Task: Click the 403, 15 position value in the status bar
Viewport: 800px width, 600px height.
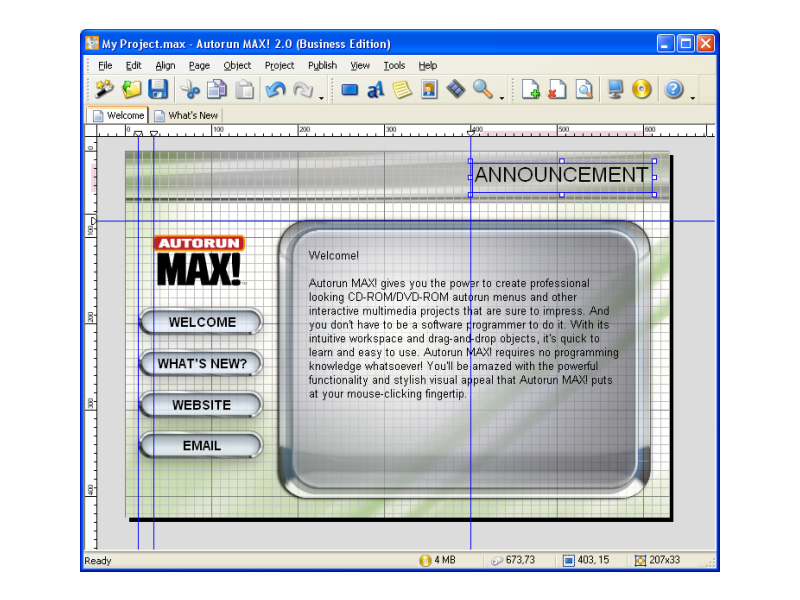Action: point(593,560)
